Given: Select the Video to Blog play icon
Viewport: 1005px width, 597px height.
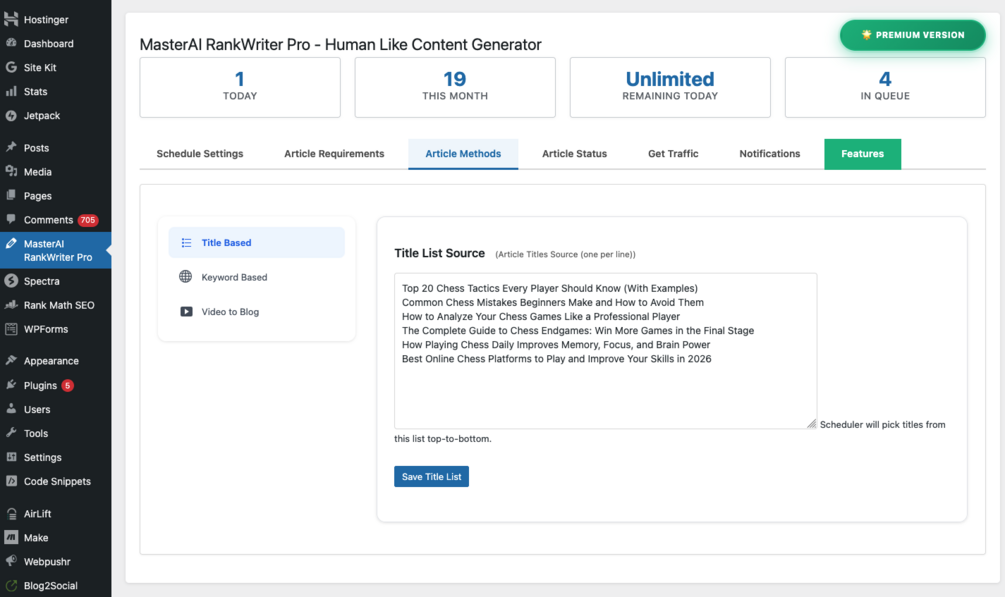Looking at the screenshot, I should [186, 312].
